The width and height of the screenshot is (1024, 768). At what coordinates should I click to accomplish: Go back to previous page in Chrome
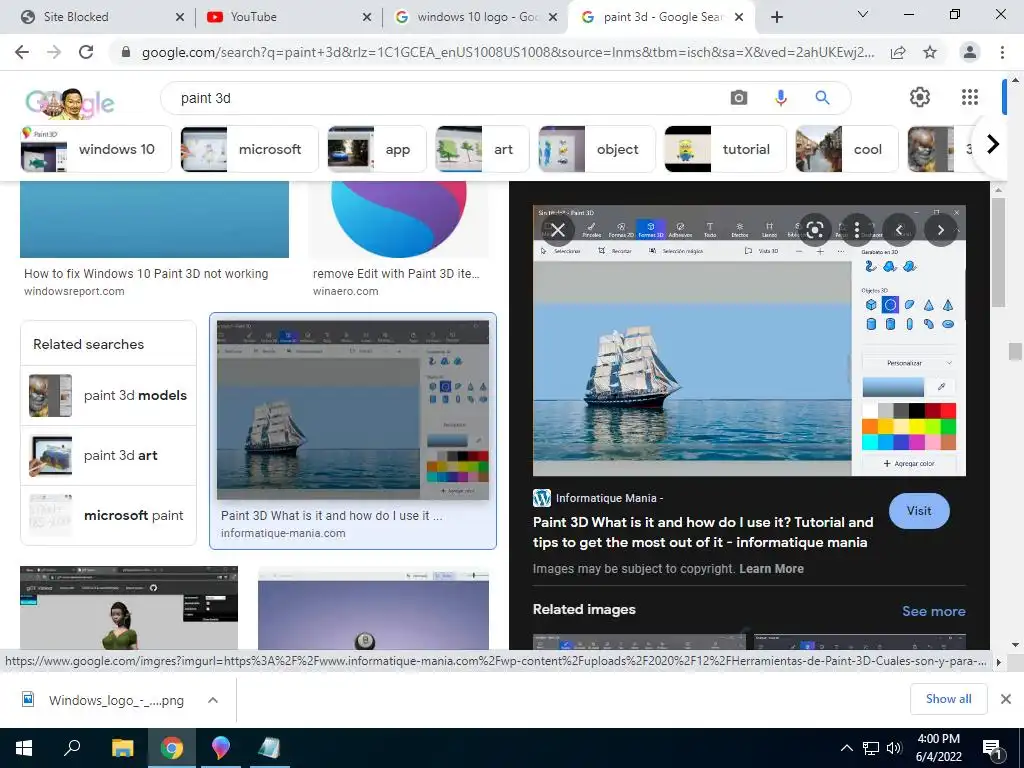(x=22, y=52)
